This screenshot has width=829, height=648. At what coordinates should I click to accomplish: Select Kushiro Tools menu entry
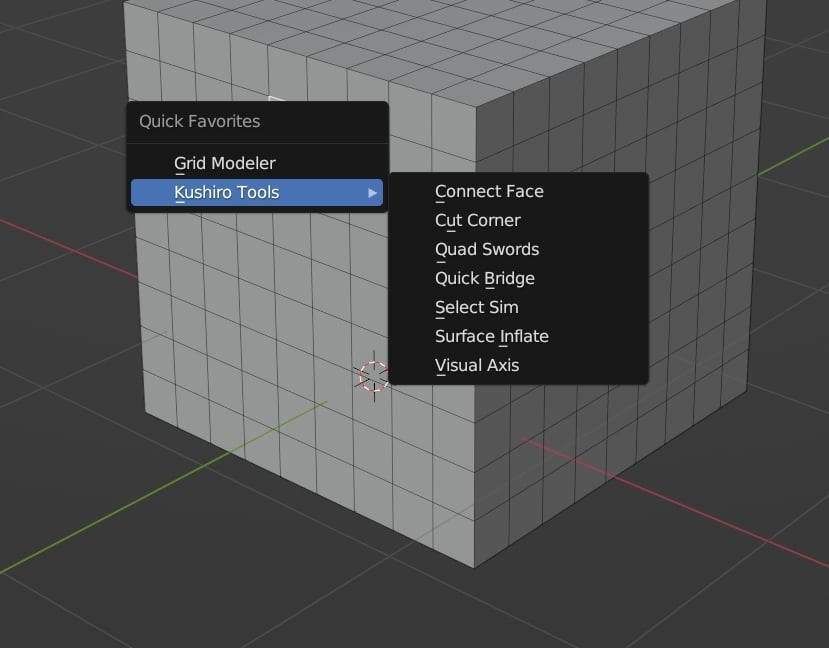(257, 192)
